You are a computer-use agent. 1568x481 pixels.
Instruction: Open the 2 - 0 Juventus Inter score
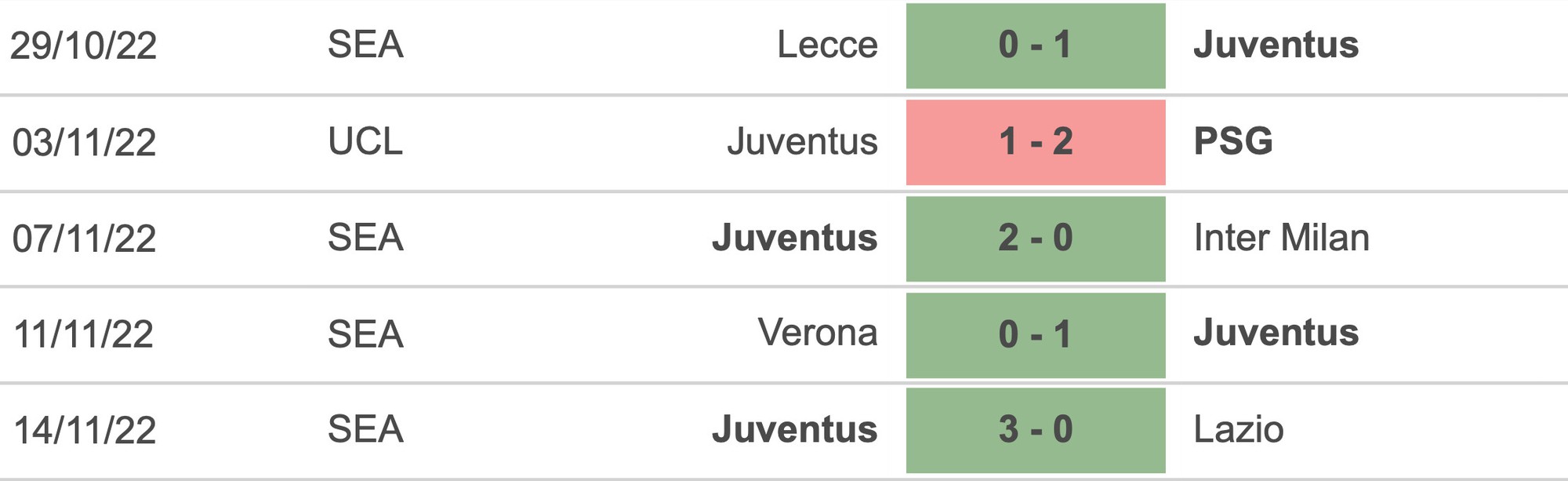point(1036,239)
